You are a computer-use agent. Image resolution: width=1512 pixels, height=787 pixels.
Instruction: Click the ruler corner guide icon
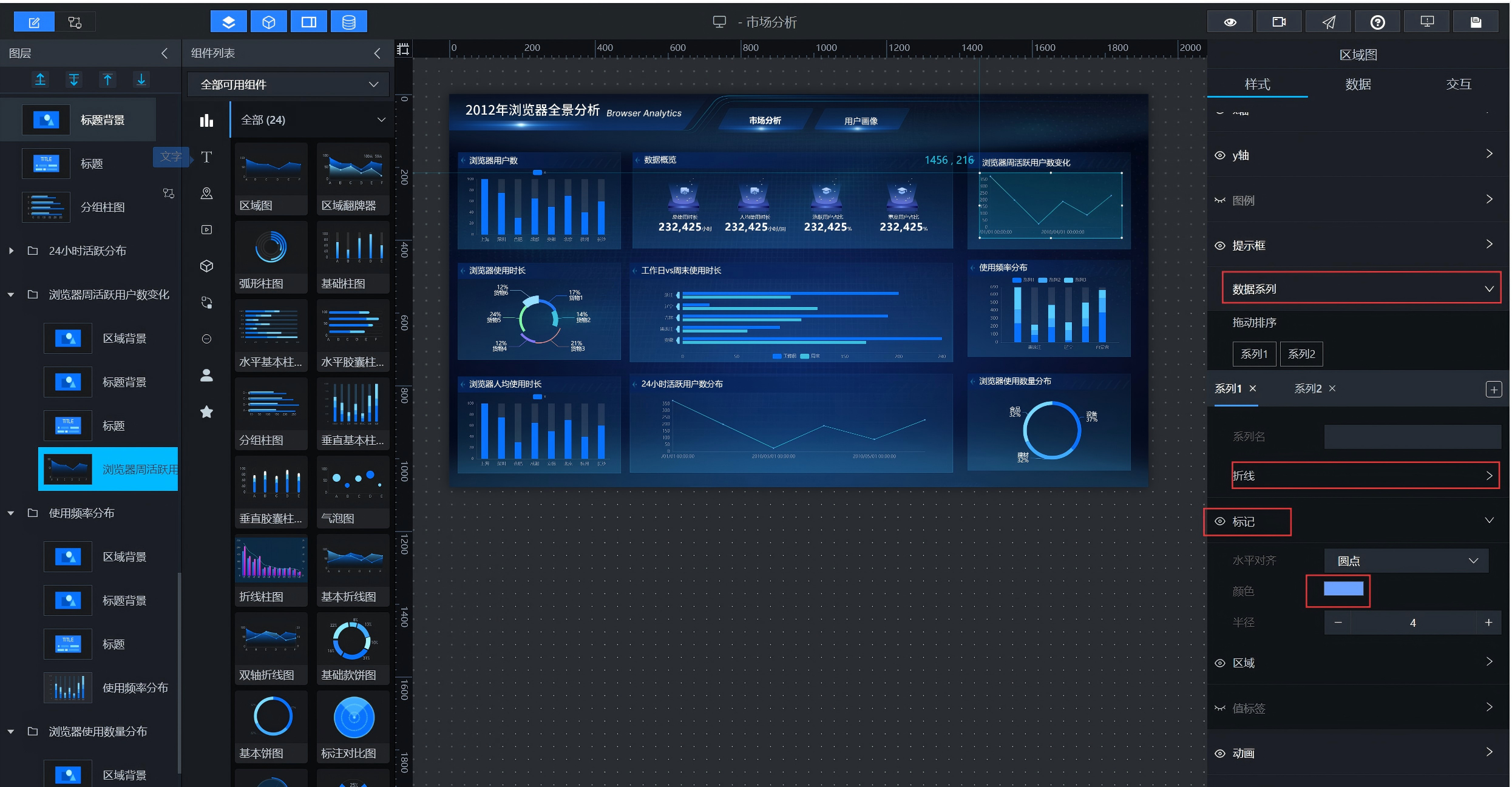click(x=403, y=49)
